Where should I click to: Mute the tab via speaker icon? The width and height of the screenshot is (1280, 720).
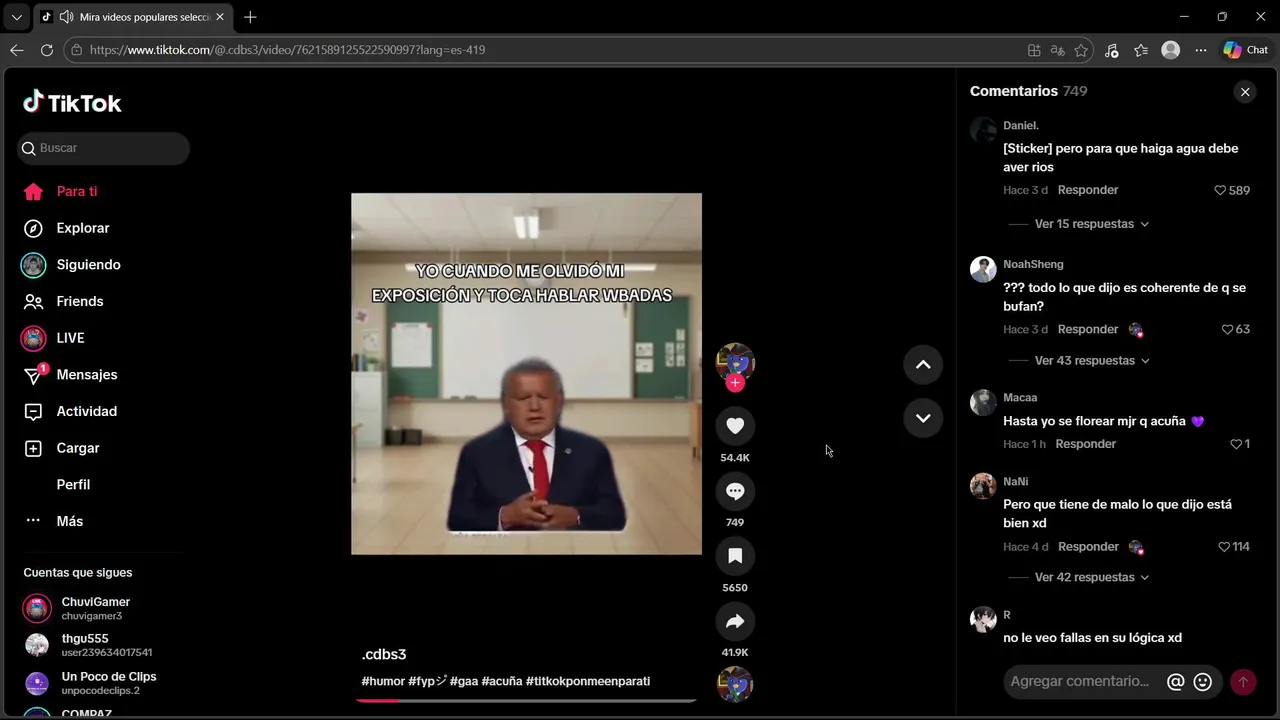[x=66, y=17]
